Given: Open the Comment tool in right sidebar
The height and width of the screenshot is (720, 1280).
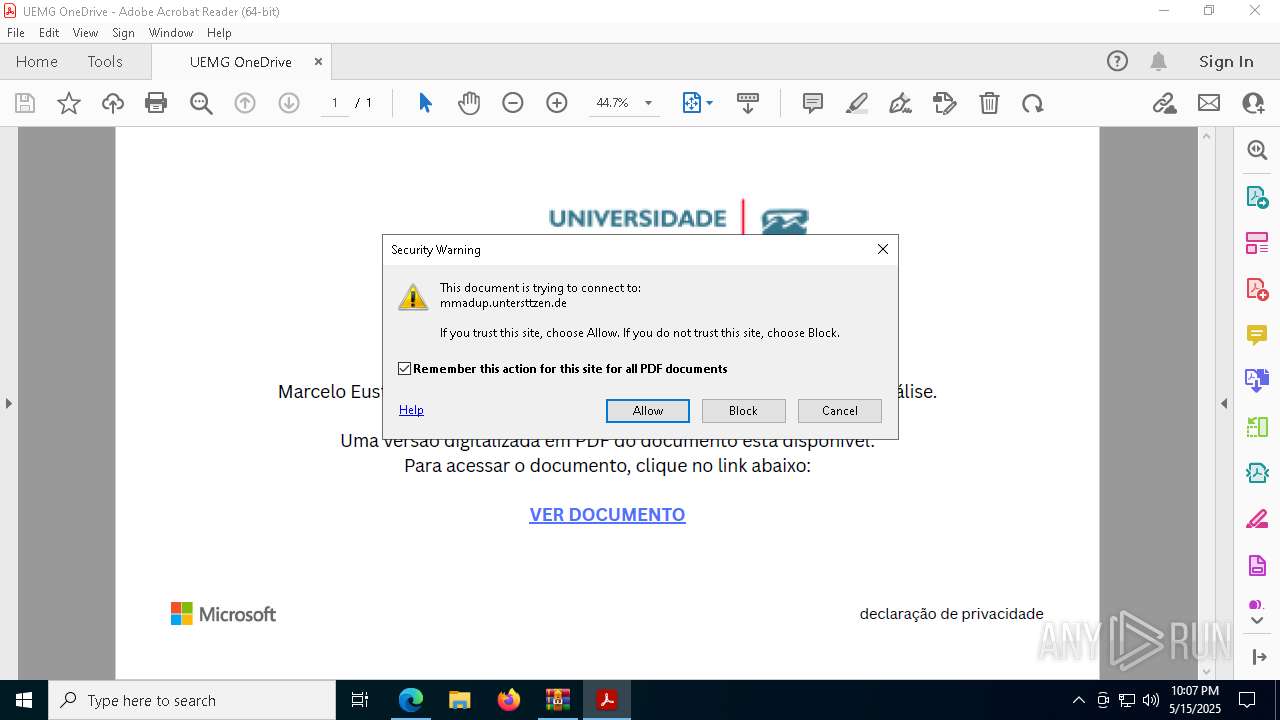Looking at the screenshot, I should 1257,335.
